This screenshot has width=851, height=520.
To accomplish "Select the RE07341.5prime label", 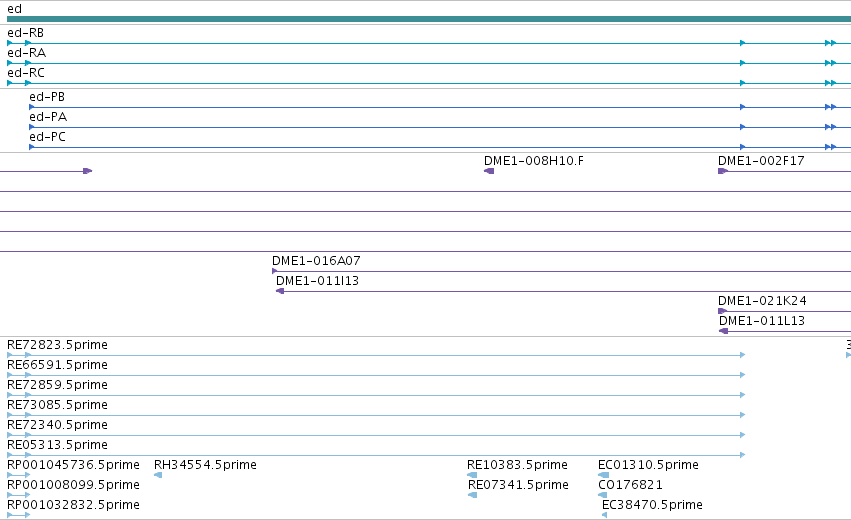I will (518, 485).
